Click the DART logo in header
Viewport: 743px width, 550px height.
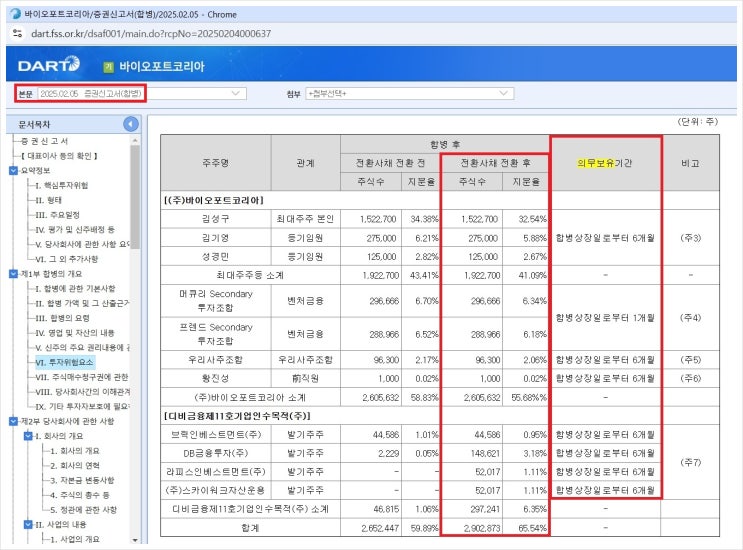point(48,65)
